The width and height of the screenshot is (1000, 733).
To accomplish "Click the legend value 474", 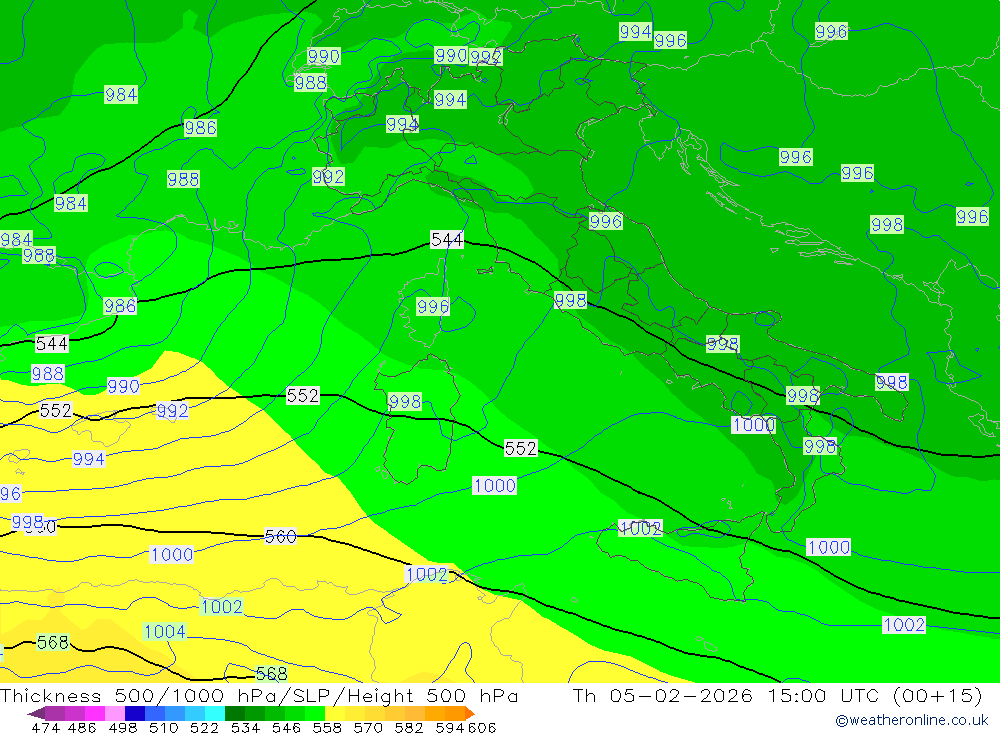I will click(x=45, y=728).
